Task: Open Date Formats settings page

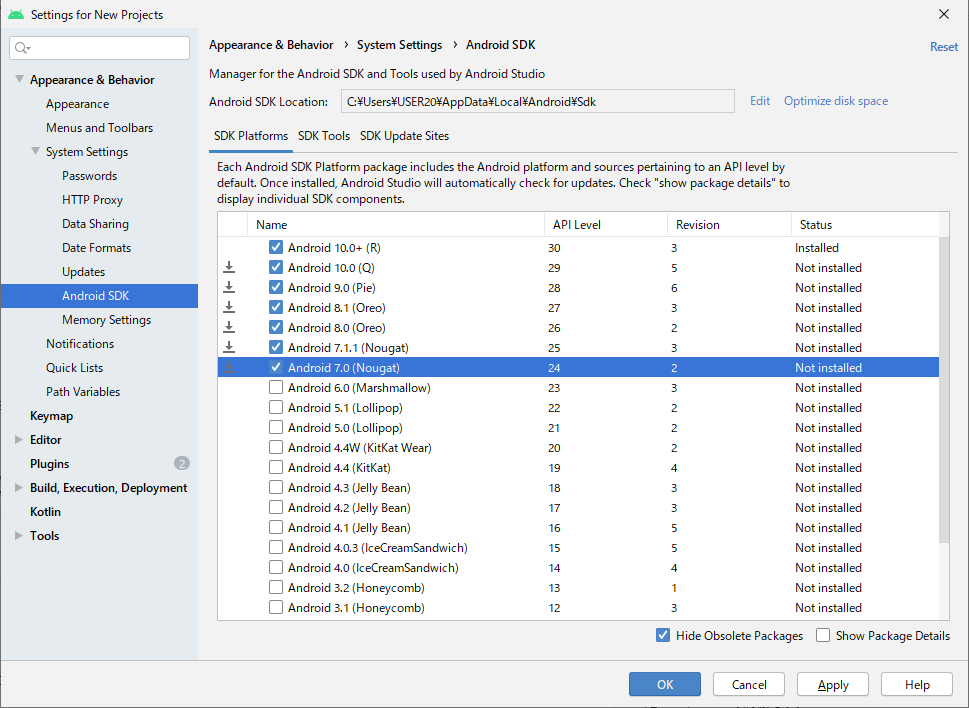Action: pyautogui.click(x=96, y=248)
